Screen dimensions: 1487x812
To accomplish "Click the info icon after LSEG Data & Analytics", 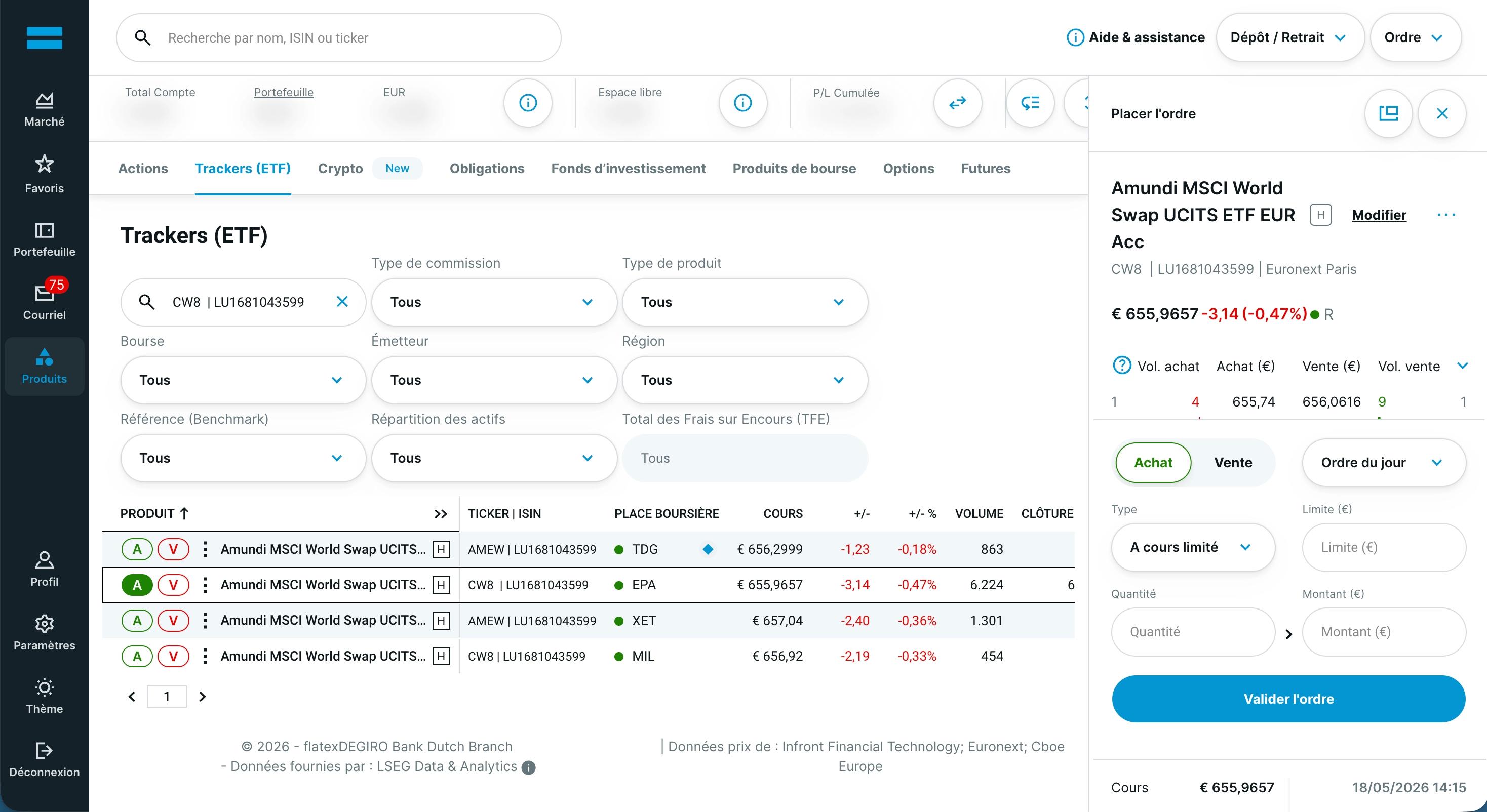I will tap(528, 767).
